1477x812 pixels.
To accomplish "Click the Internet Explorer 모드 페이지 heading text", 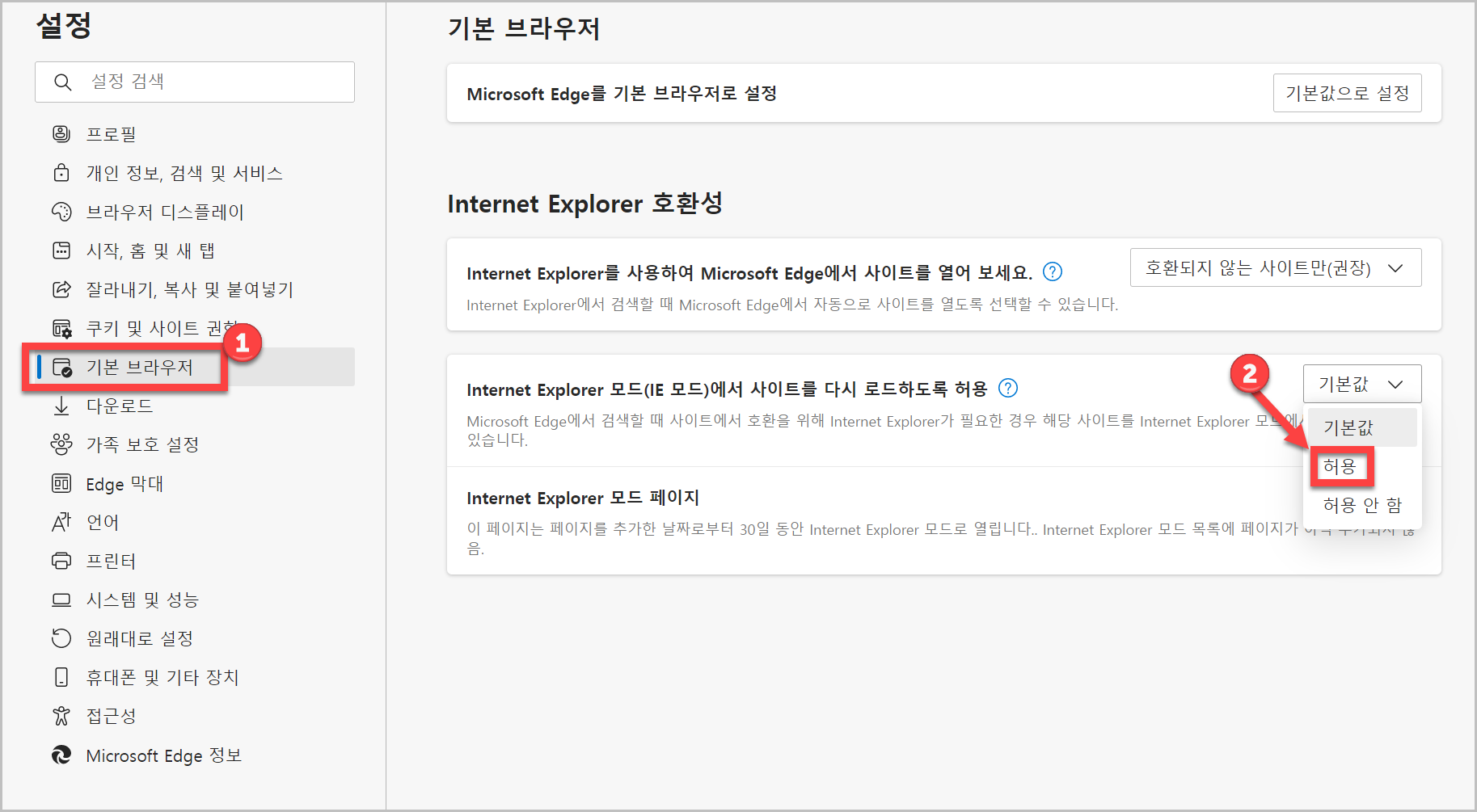I will (583, 498).
